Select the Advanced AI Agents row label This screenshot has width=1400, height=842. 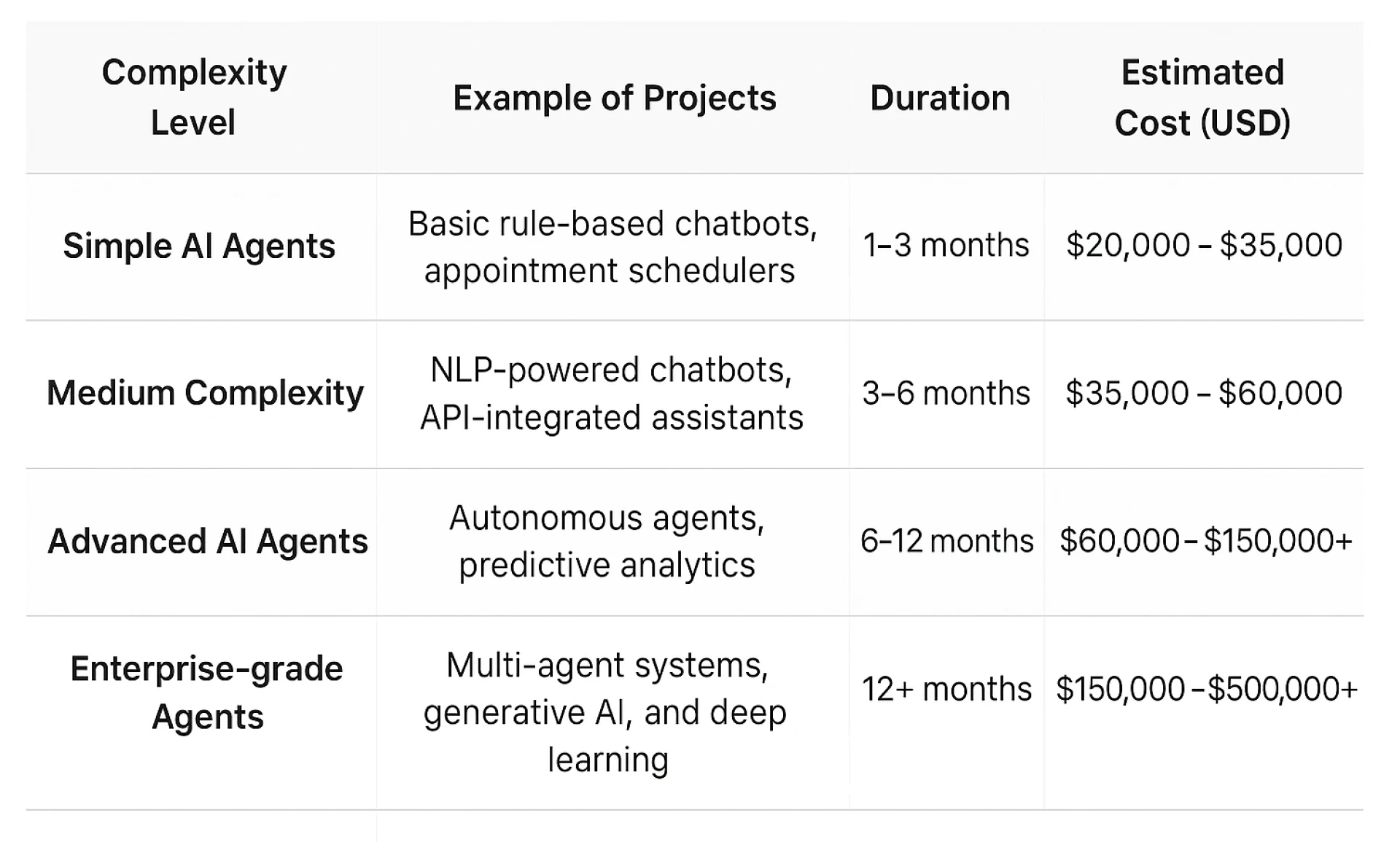[207, 541]
